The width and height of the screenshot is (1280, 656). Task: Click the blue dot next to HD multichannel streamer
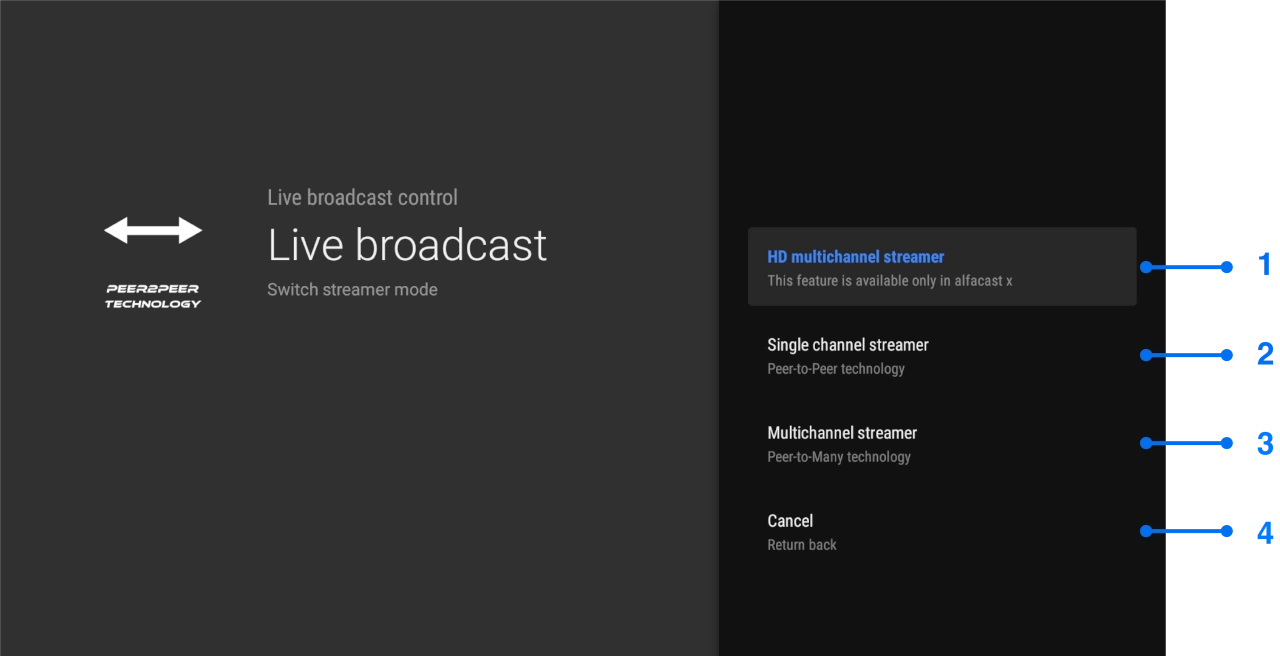(x=1145, y=266)
